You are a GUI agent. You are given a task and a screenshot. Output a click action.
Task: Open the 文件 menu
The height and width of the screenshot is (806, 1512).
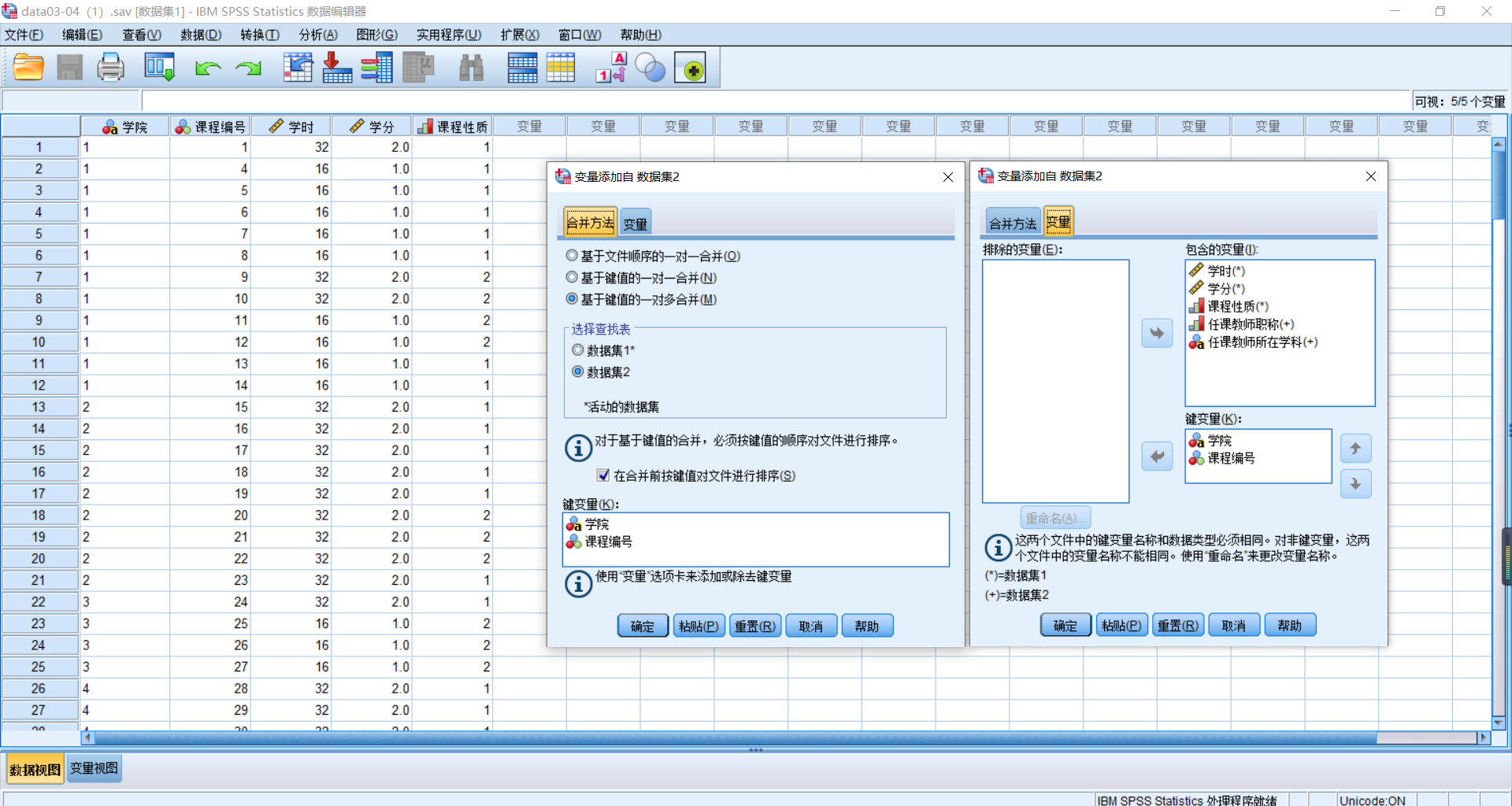point(24,35)
